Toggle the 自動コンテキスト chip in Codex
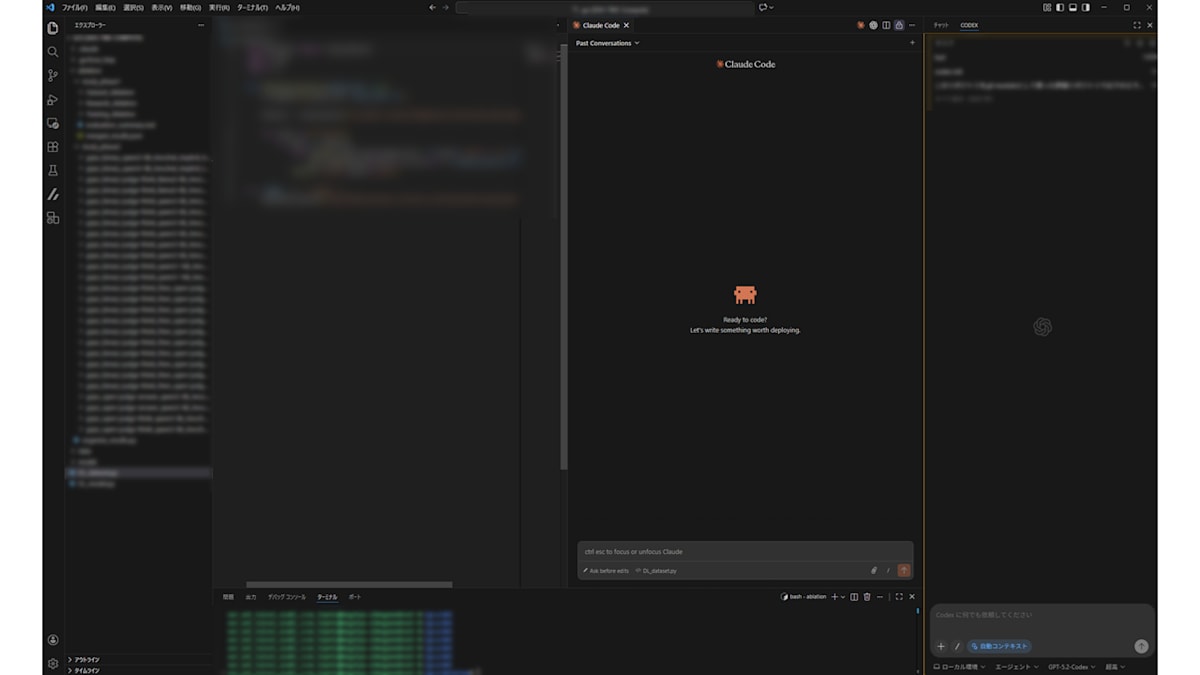Screen dimensions: 1200x675 (999, 646)
